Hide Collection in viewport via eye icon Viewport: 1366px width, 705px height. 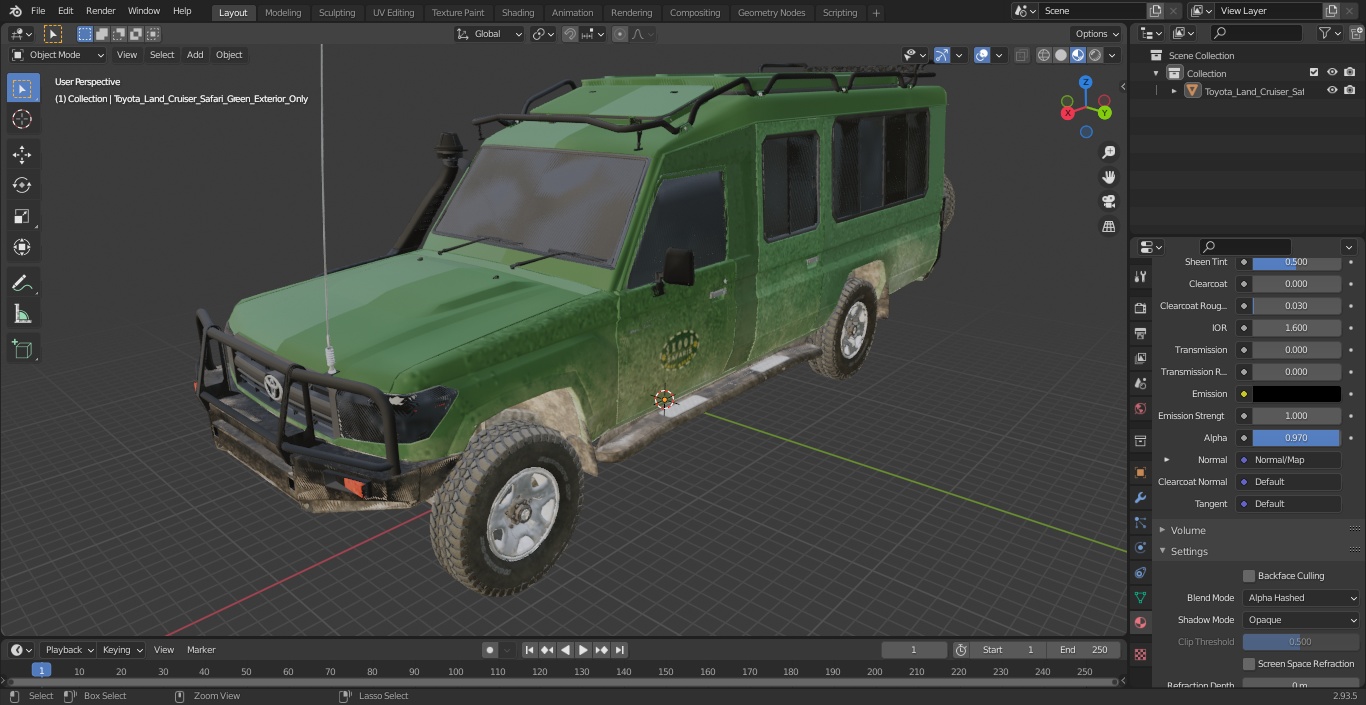1332,72
